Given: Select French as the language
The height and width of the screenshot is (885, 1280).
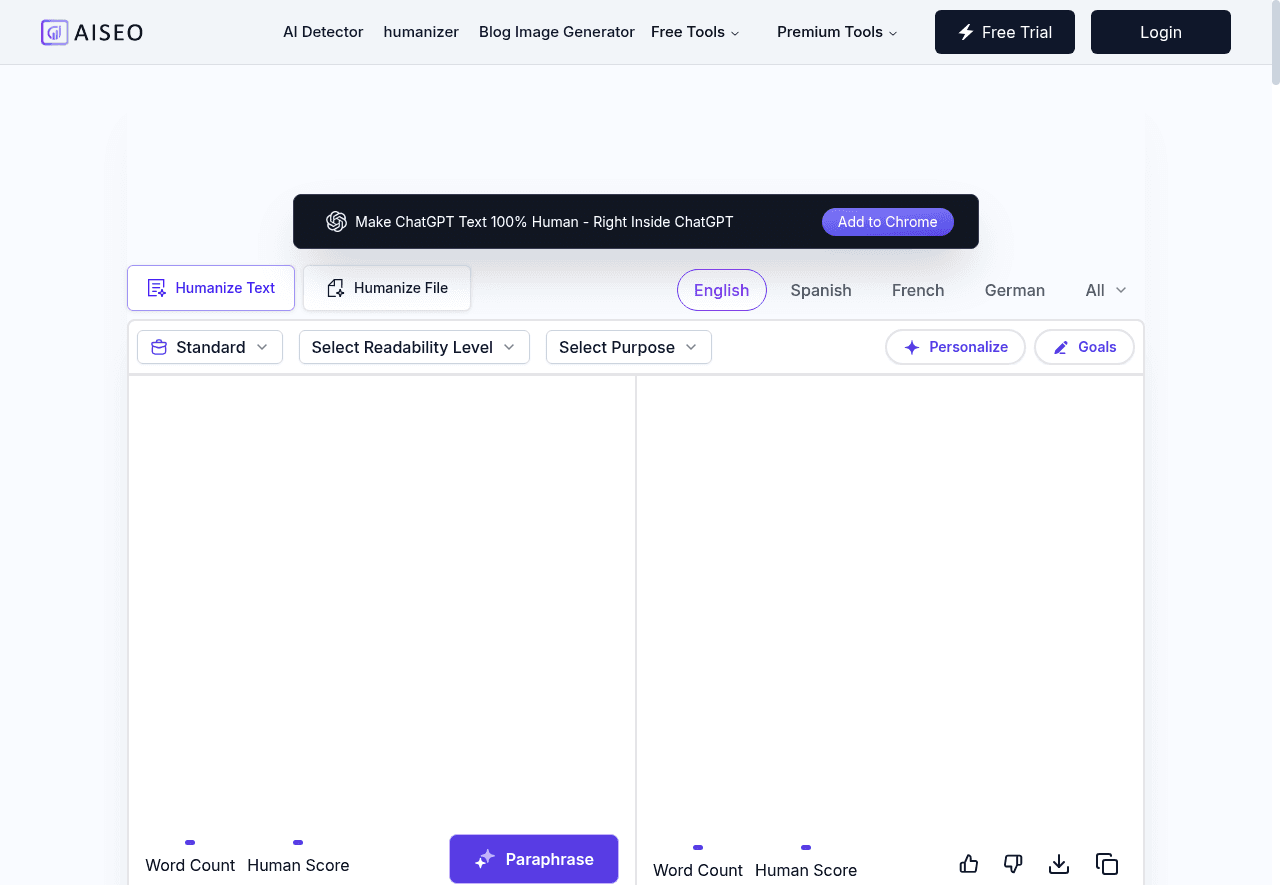Looking at the screenshot, I should click(917, 290).
